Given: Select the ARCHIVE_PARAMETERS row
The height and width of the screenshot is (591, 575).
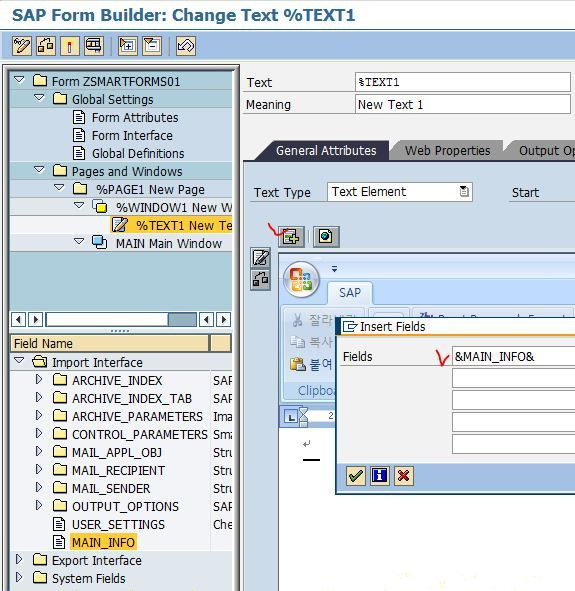Looking at the screenshot, I should click(x=137, y=416).
